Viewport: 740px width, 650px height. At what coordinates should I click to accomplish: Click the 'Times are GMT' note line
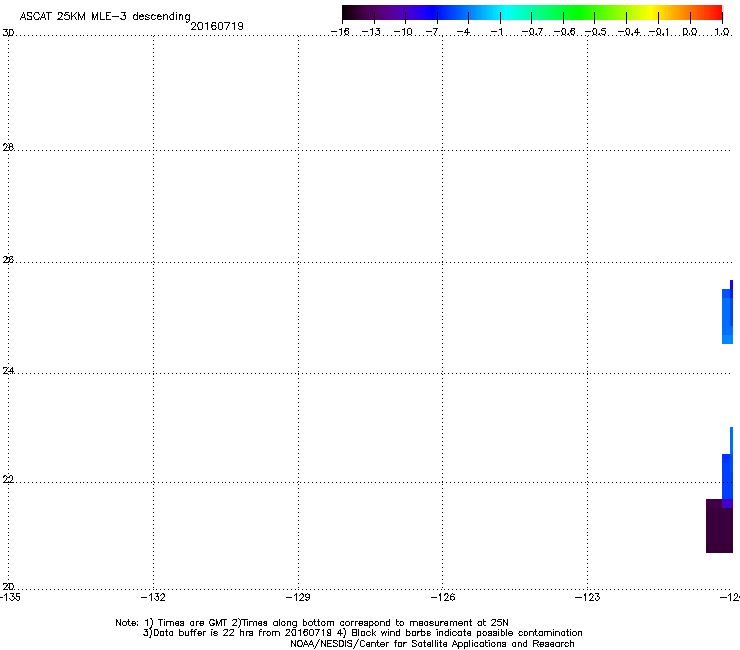312,623
